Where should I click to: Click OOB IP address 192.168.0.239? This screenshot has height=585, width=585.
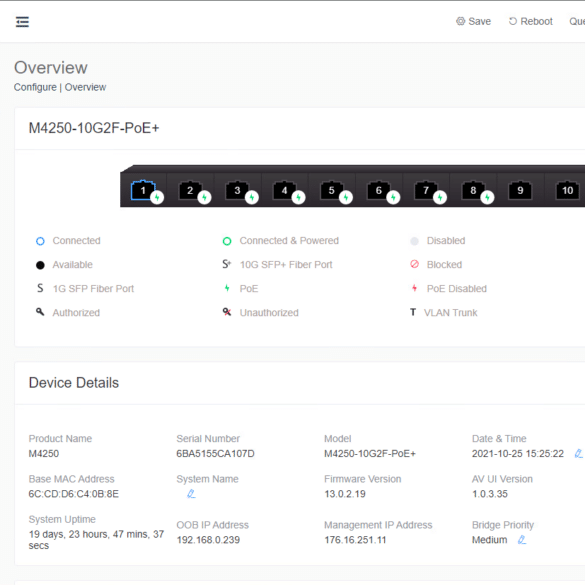click(x=208, y=540)
